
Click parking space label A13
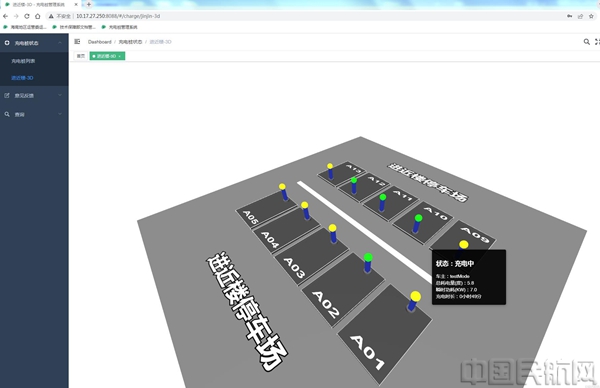(x=353, y=168)
